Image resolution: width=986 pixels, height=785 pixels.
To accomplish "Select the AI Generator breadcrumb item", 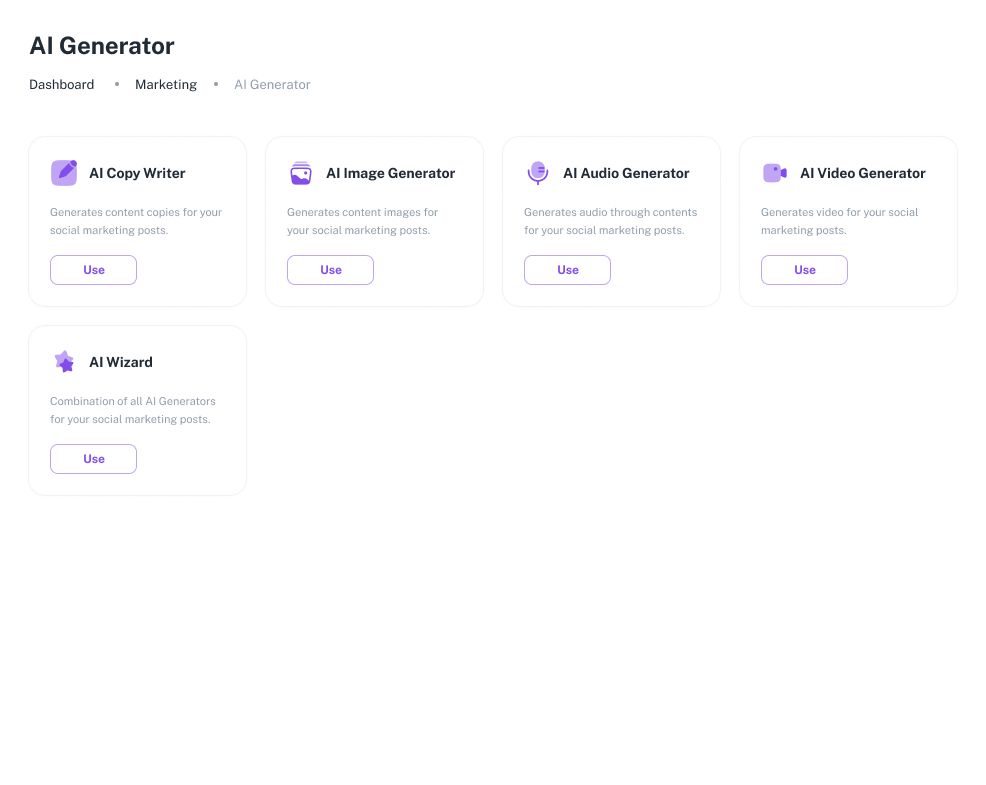I will tap(272, 85).
